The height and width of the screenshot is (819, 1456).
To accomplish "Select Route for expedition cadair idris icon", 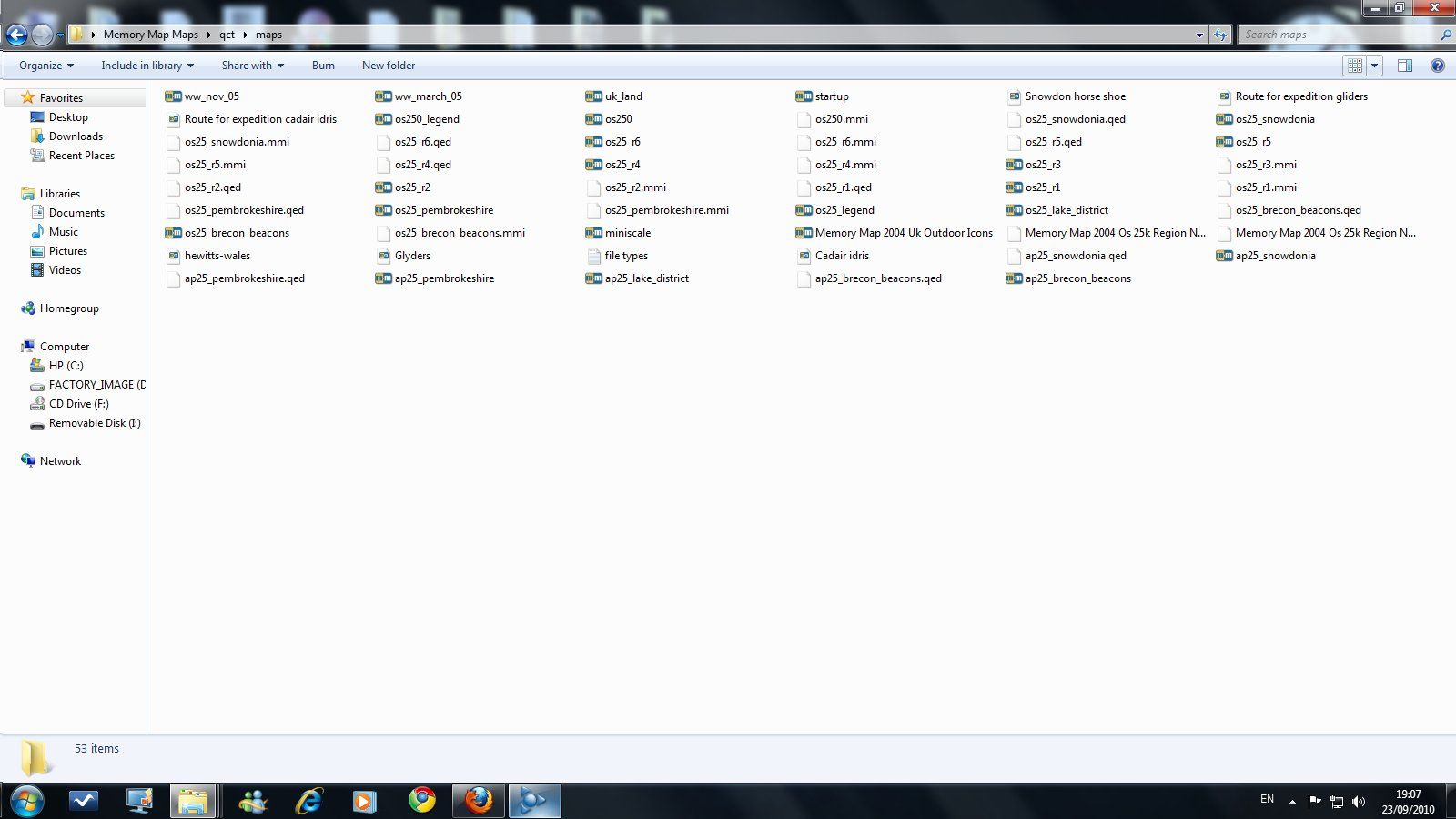I will coord(173,119).
